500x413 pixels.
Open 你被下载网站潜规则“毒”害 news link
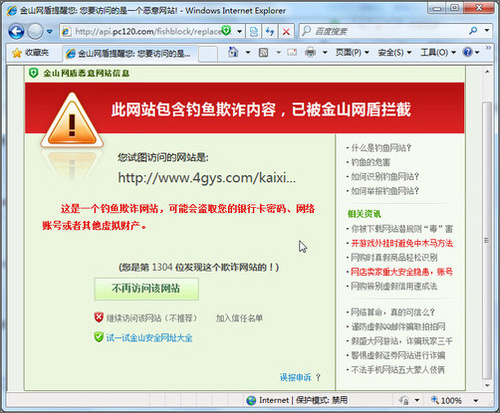tap(402, 229)
